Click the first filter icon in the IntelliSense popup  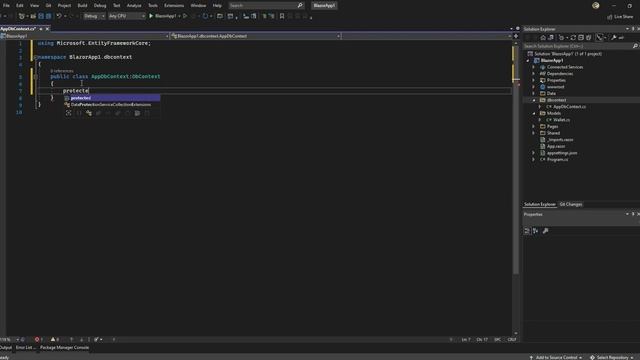pos(69,113)
